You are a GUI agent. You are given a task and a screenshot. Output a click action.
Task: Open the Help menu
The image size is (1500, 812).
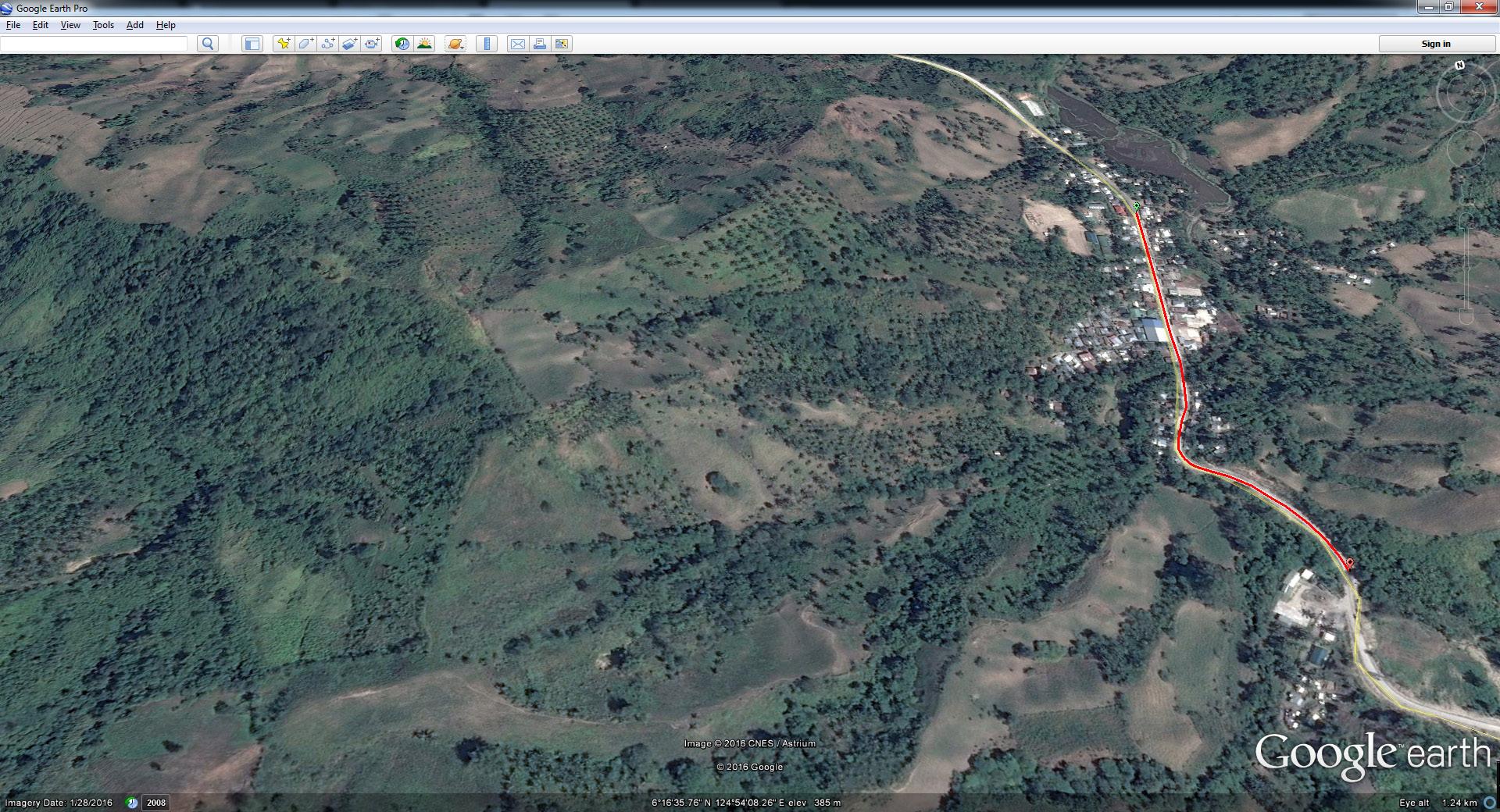coord(166,25)
